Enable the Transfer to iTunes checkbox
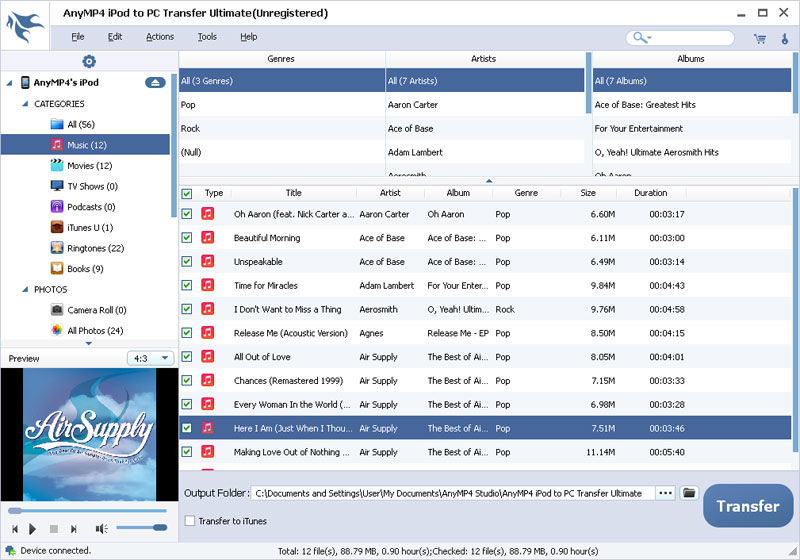 point(190,521)
